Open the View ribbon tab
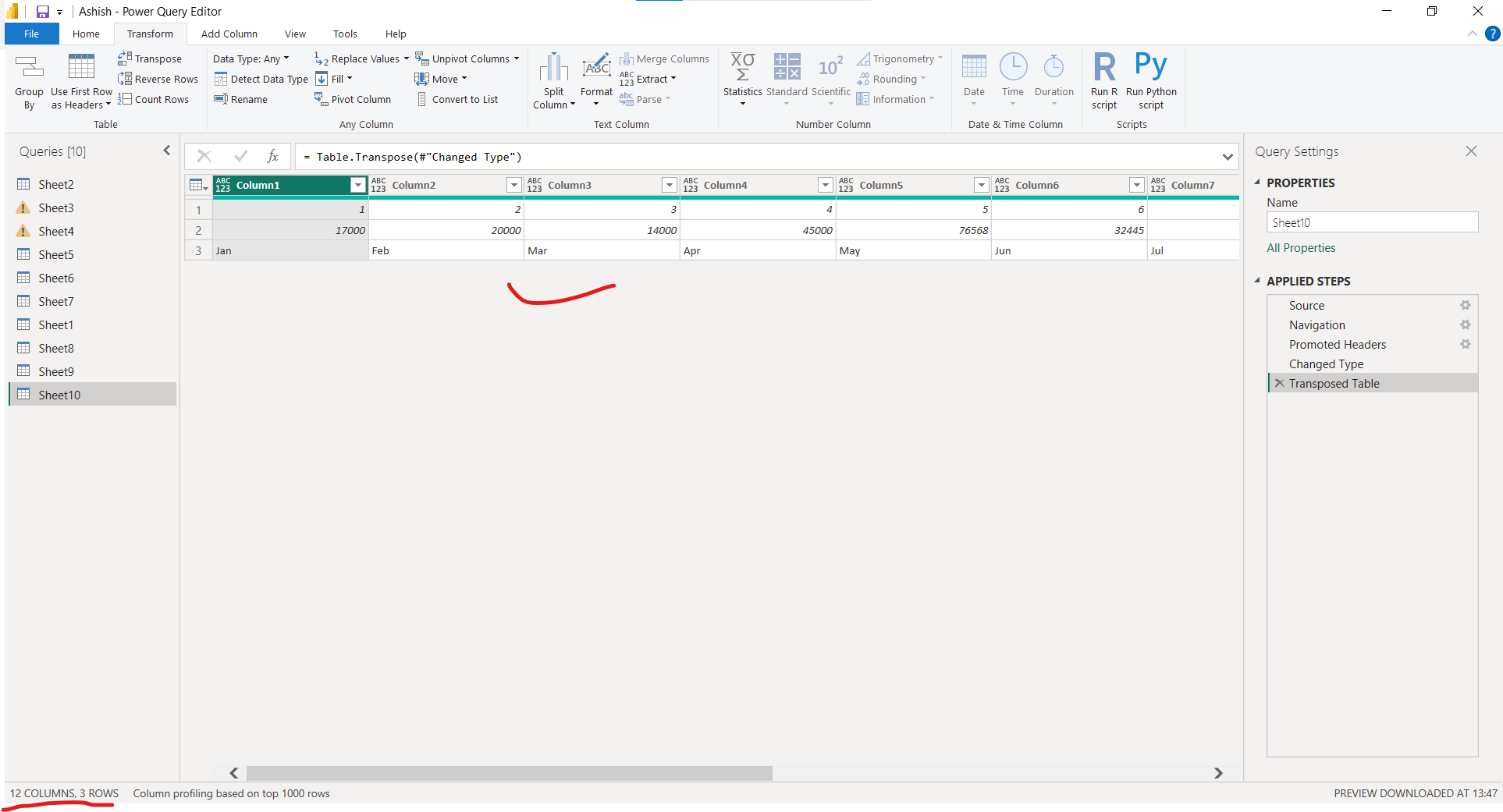The image size is (1503, 812). pos(295,34)
